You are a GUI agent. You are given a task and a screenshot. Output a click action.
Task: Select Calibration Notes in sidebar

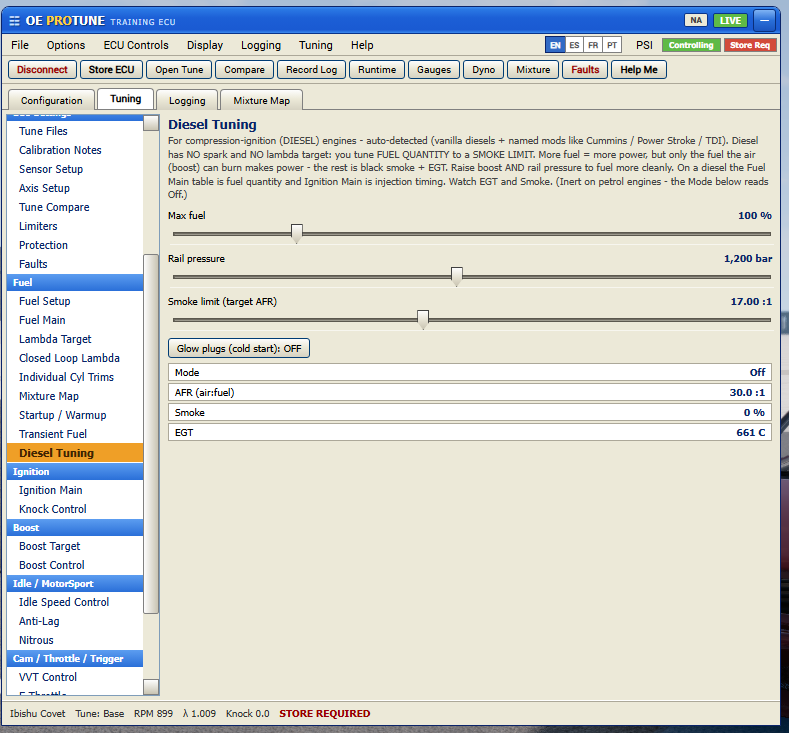point(75,150)
